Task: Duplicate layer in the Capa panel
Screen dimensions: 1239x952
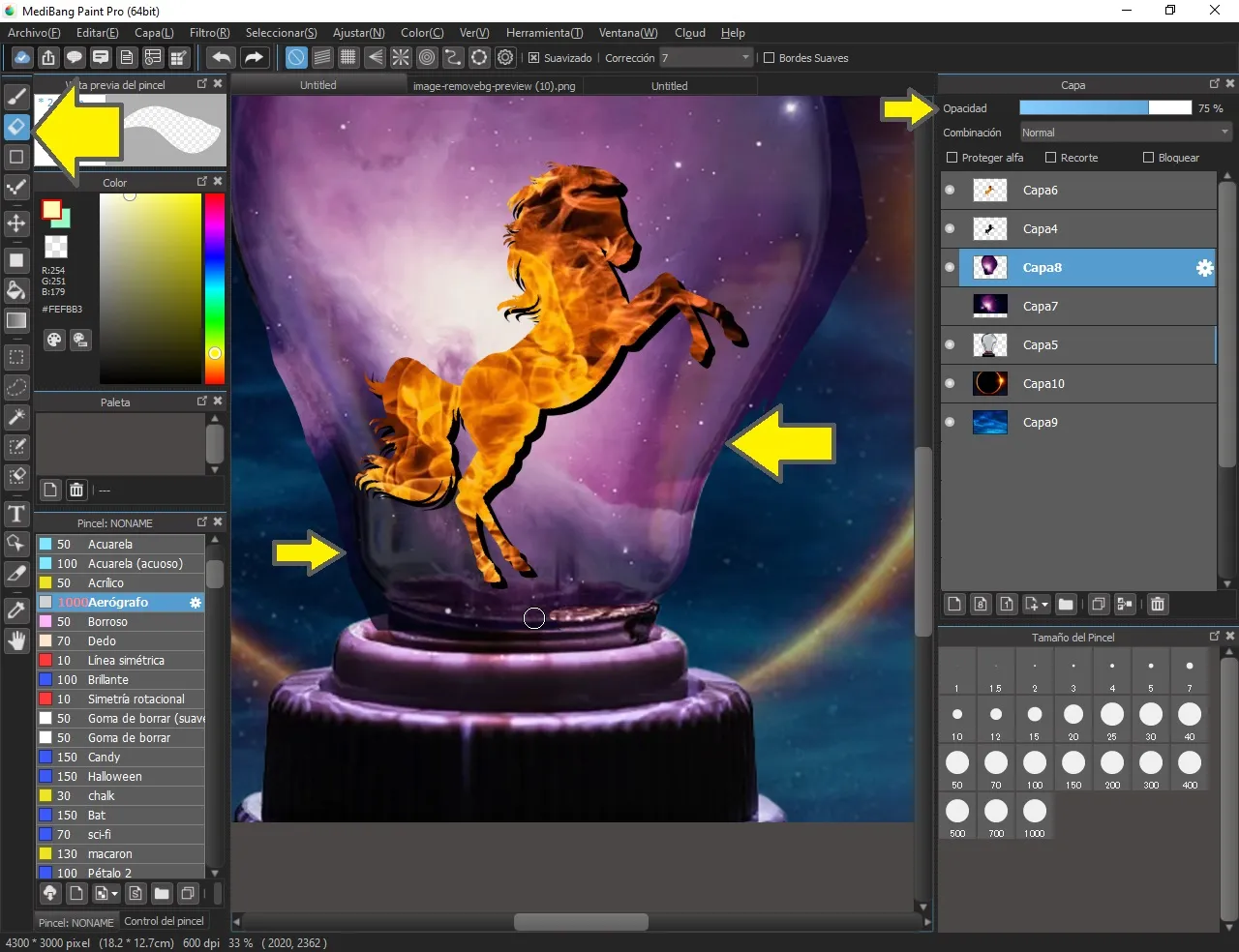Action: (x=1098, y=604)
